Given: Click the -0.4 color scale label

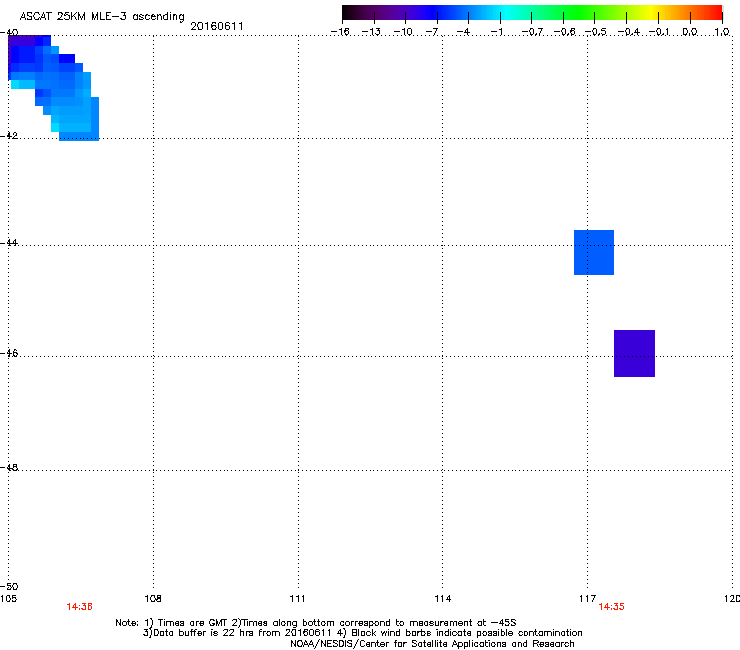Looking at the screenshot, I should [x=629, y=32].
